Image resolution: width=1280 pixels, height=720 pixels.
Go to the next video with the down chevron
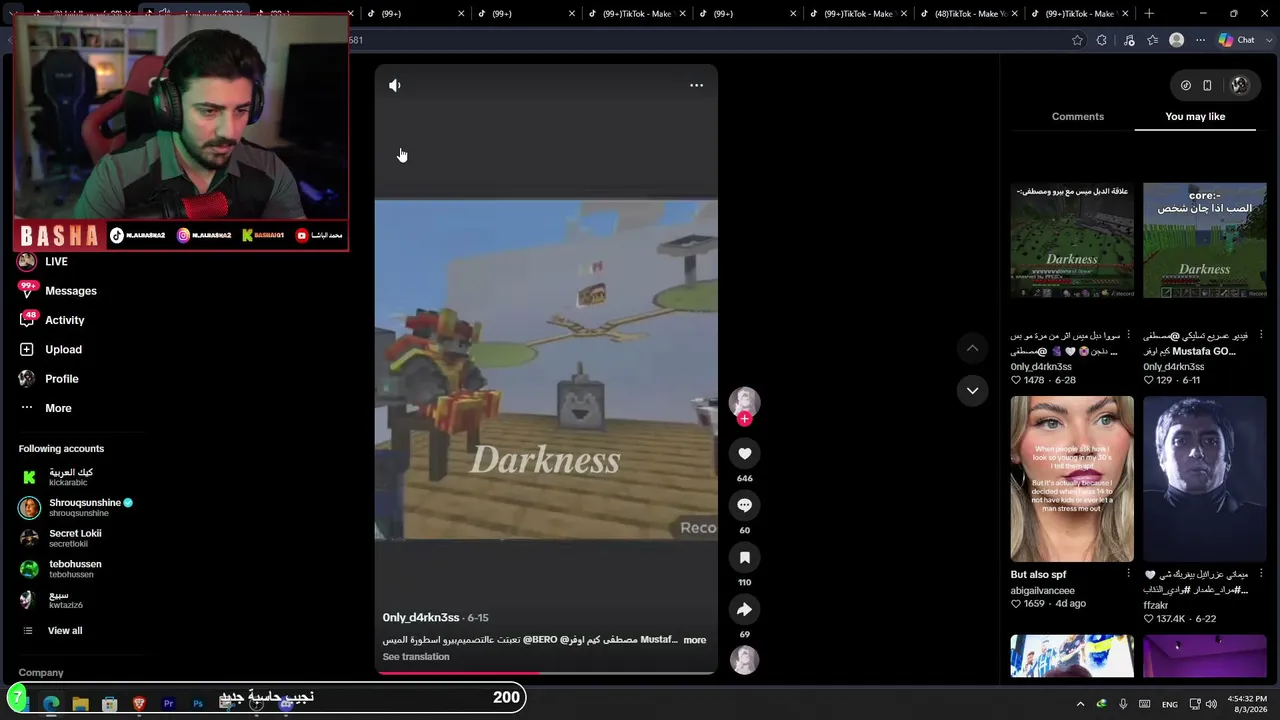(x=972, y=391)
